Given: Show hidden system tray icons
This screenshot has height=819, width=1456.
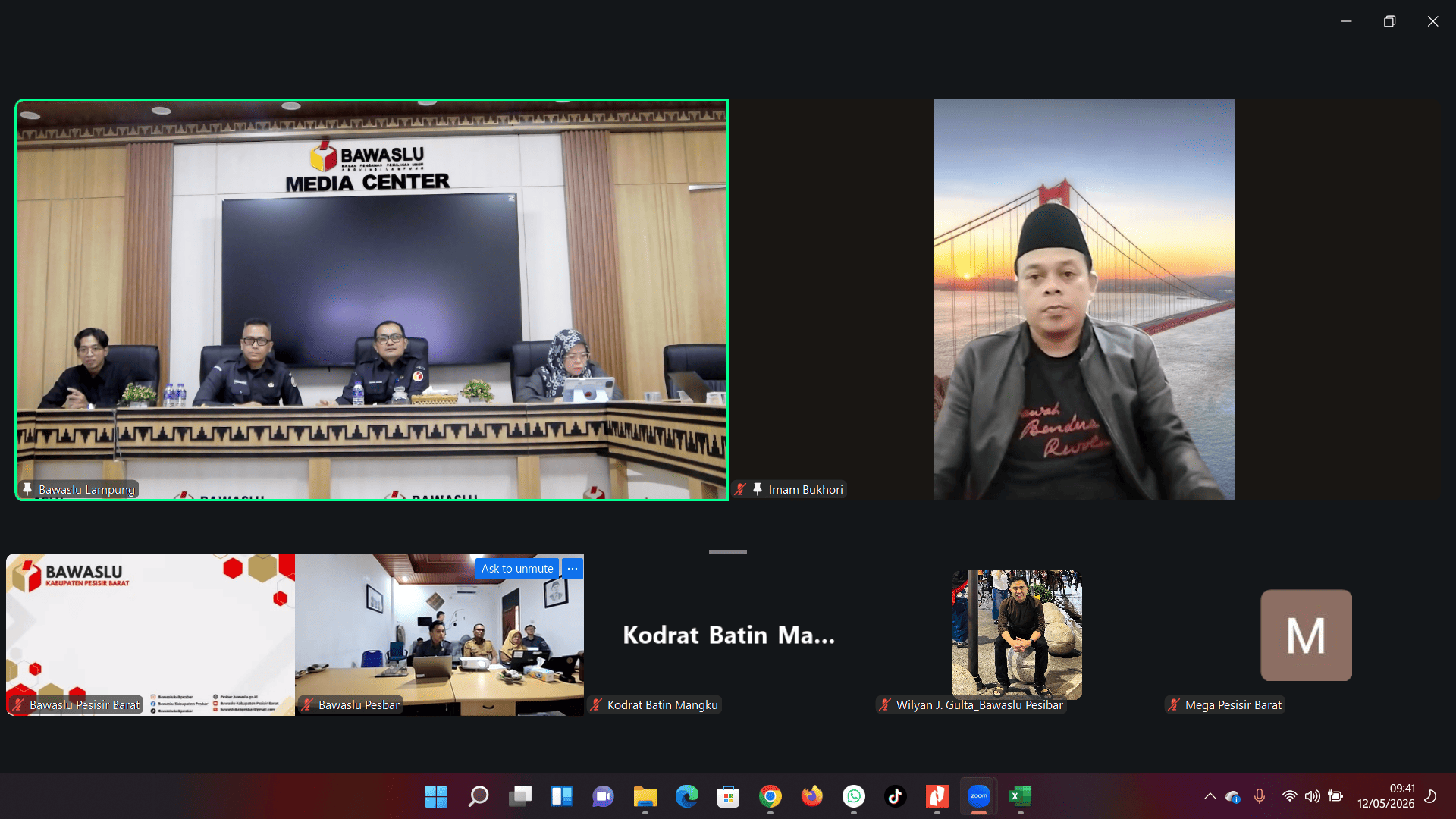Looking at the screenshot, I should pyautogui.click(x=1210, y=796).
